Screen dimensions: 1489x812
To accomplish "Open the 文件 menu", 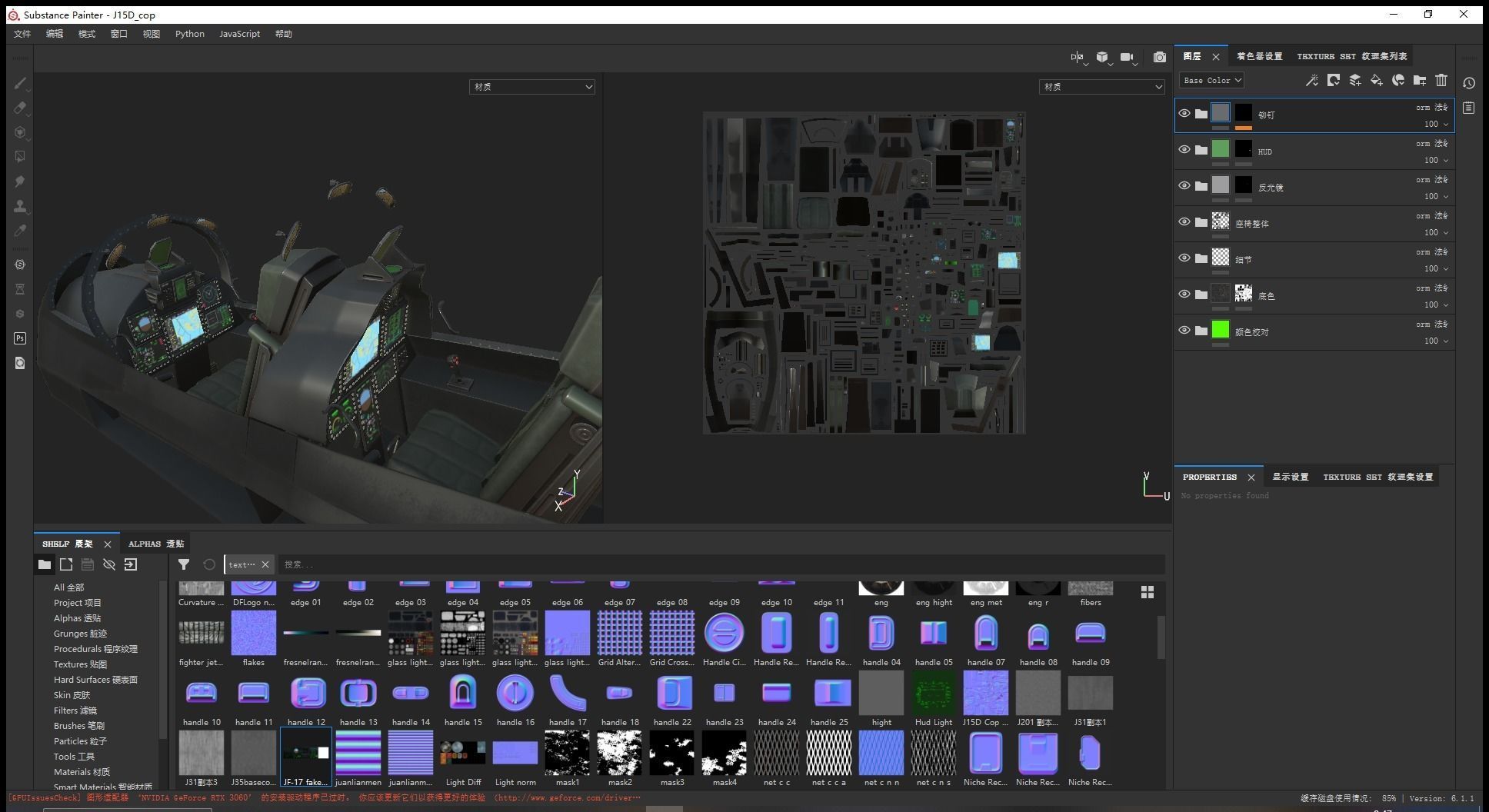I will point(22,34).
